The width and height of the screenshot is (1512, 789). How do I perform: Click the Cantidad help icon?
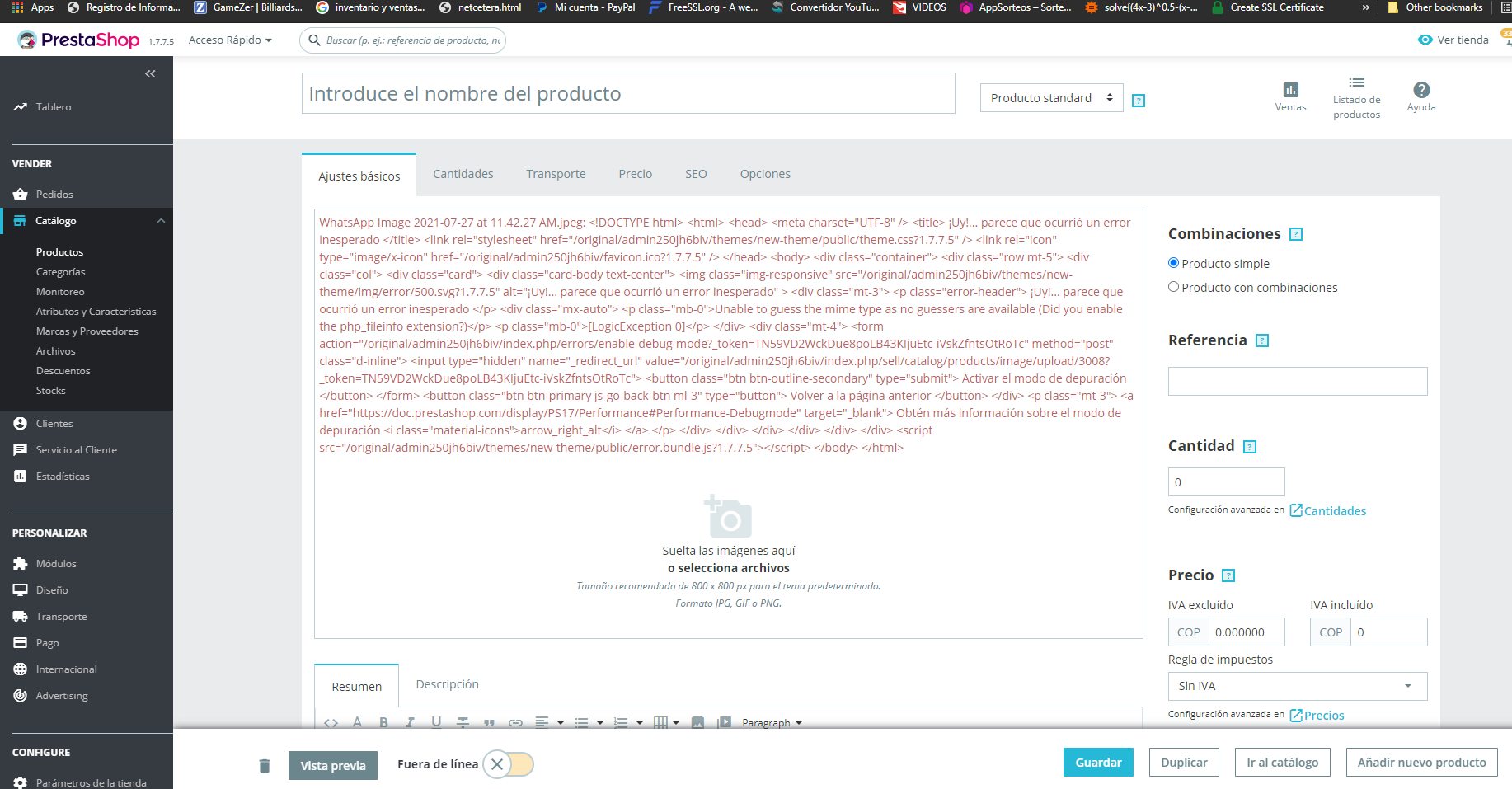click(x=1250, y=447)
